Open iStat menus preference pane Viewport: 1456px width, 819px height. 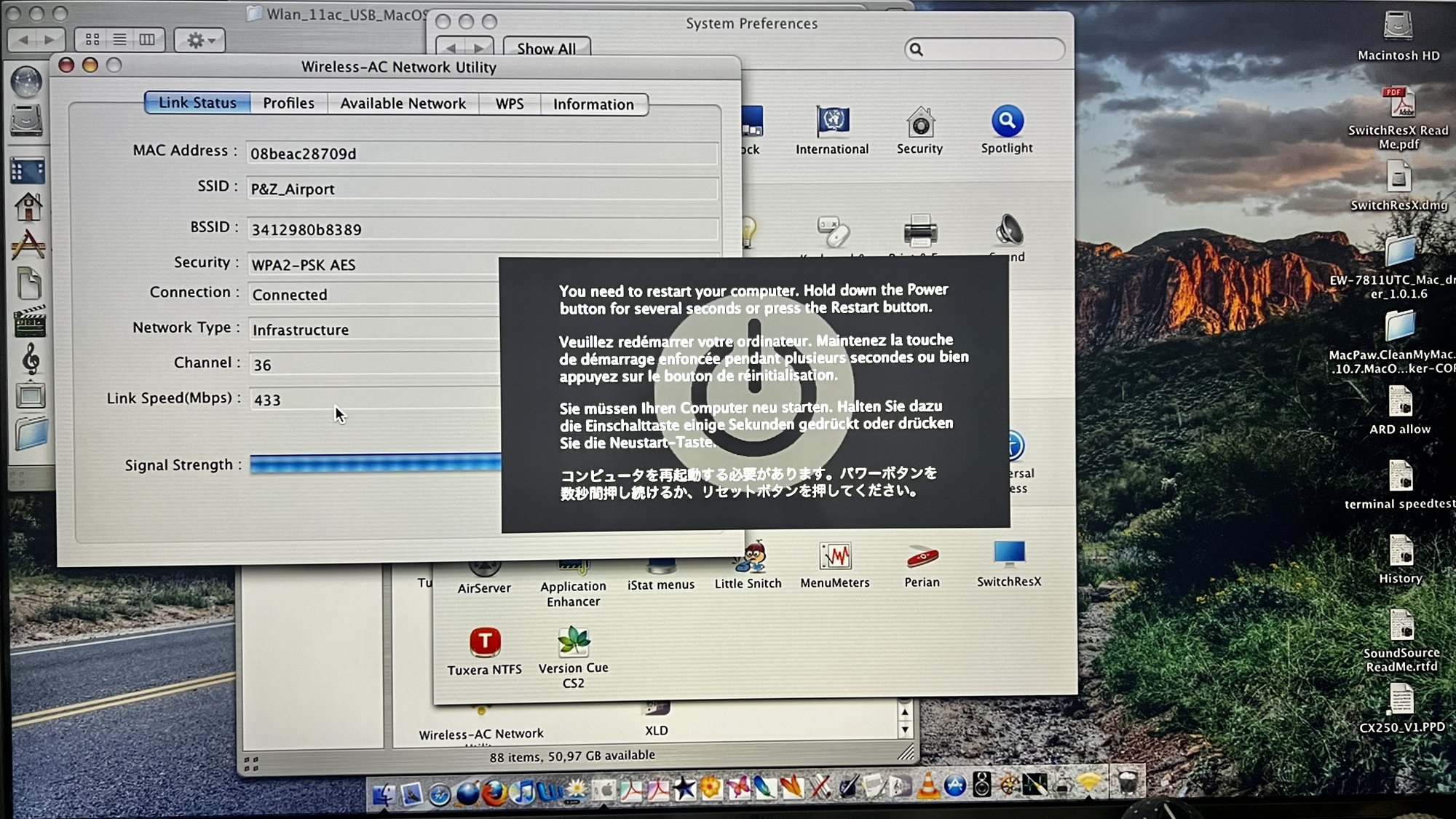coord(661,575)
